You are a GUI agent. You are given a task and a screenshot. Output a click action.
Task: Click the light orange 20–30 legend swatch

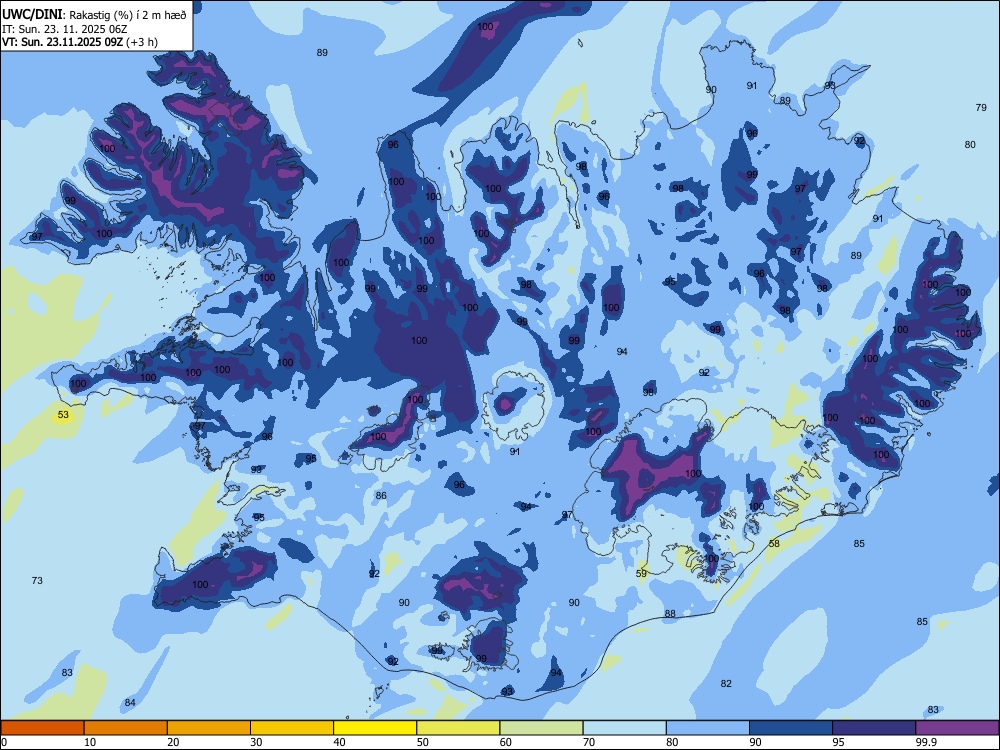pos(209,728)
